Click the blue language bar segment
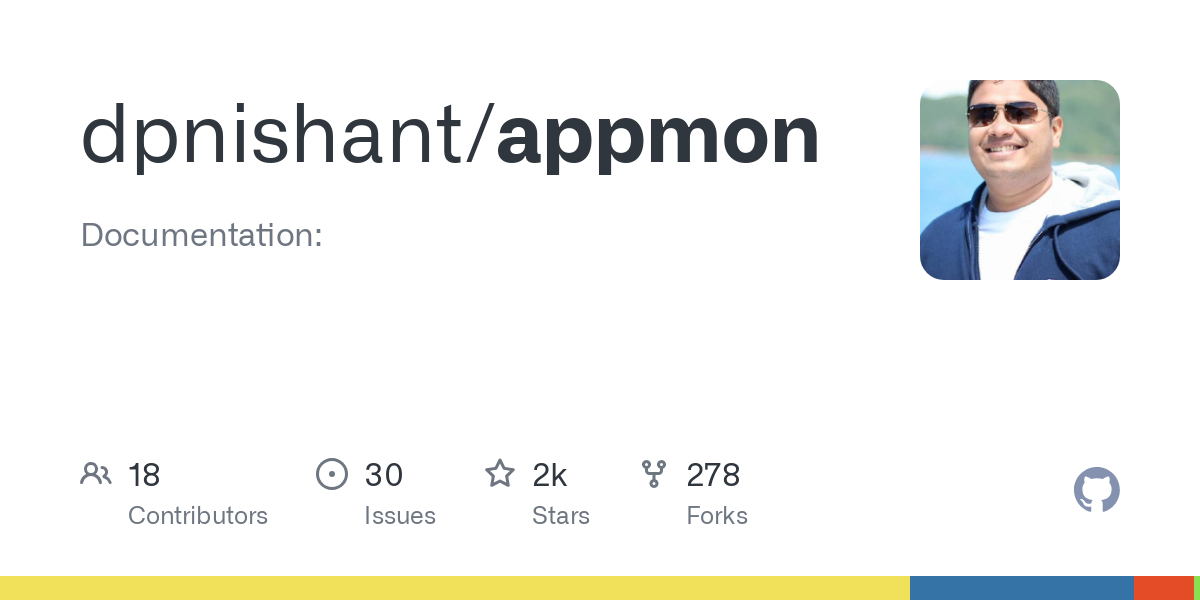 coord(1021,588)
